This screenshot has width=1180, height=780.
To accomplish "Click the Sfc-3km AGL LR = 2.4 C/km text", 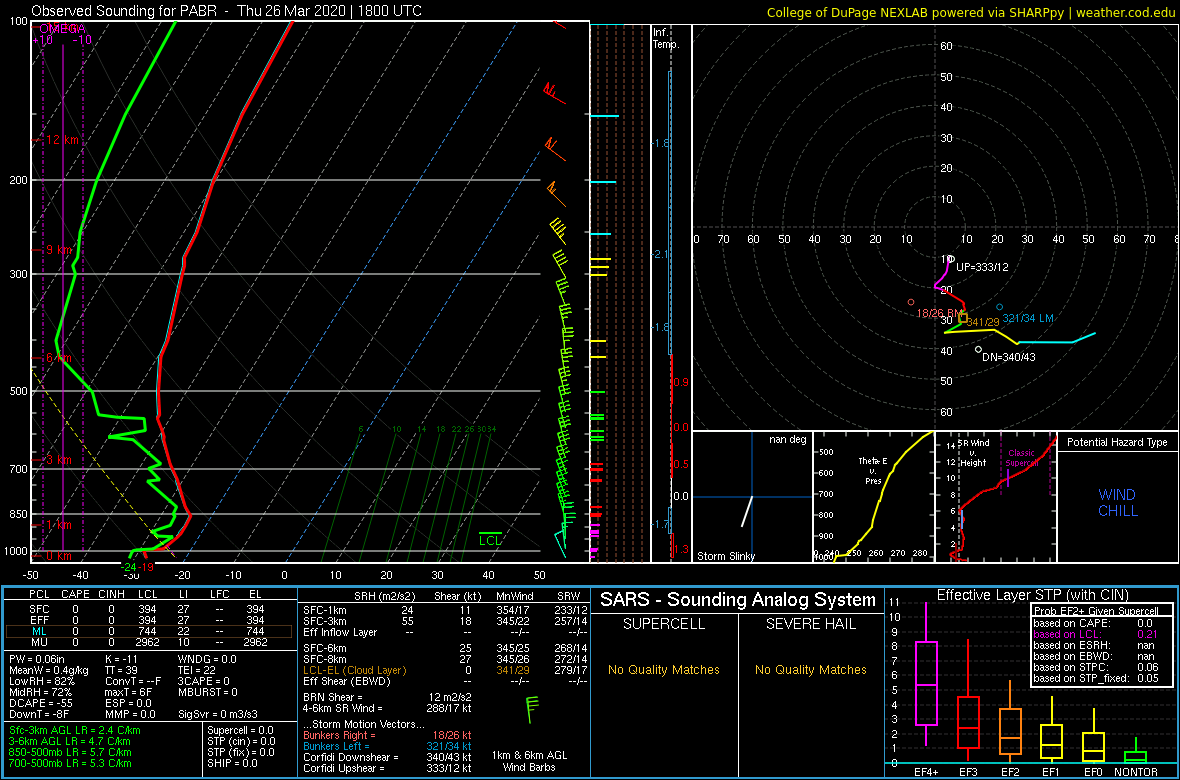I will pyautogui.click(x=75, y=731).
